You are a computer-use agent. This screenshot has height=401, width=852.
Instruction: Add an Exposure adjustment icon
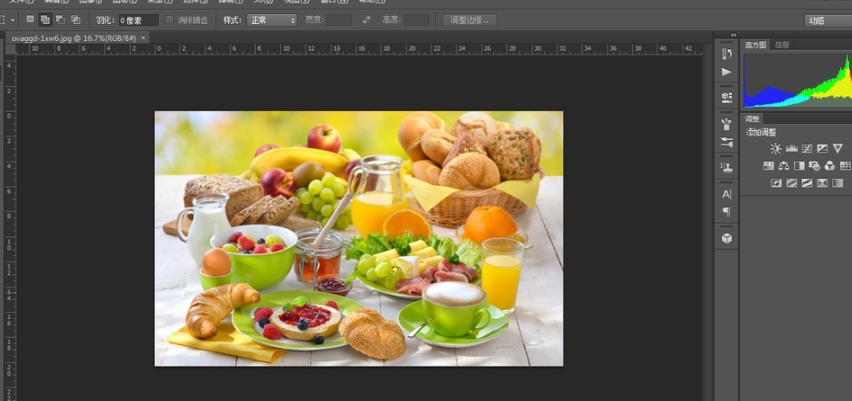[x=822, y=148]
